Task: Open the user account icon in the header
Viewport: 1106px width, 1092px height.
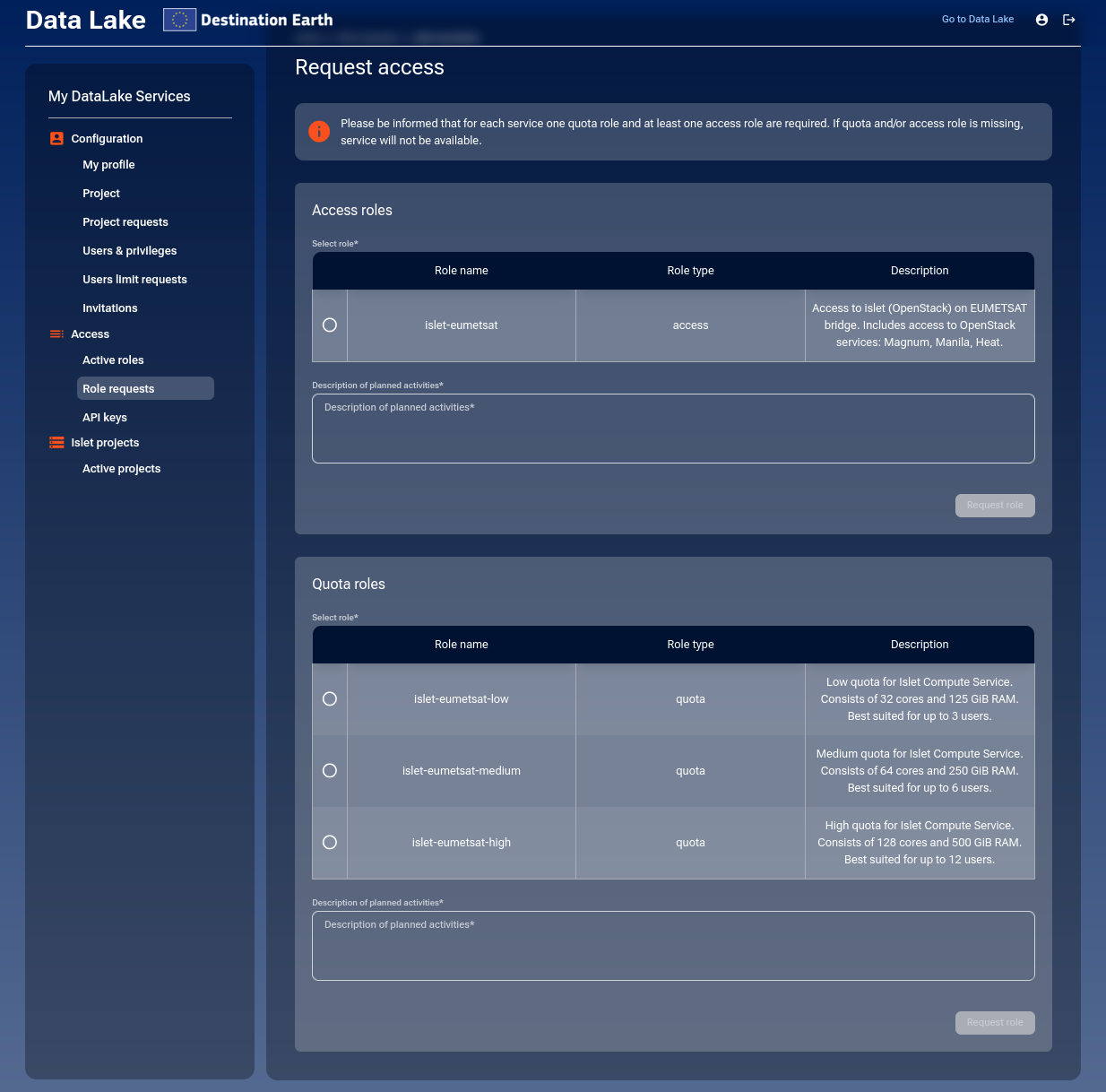Action: (1041, 19)
